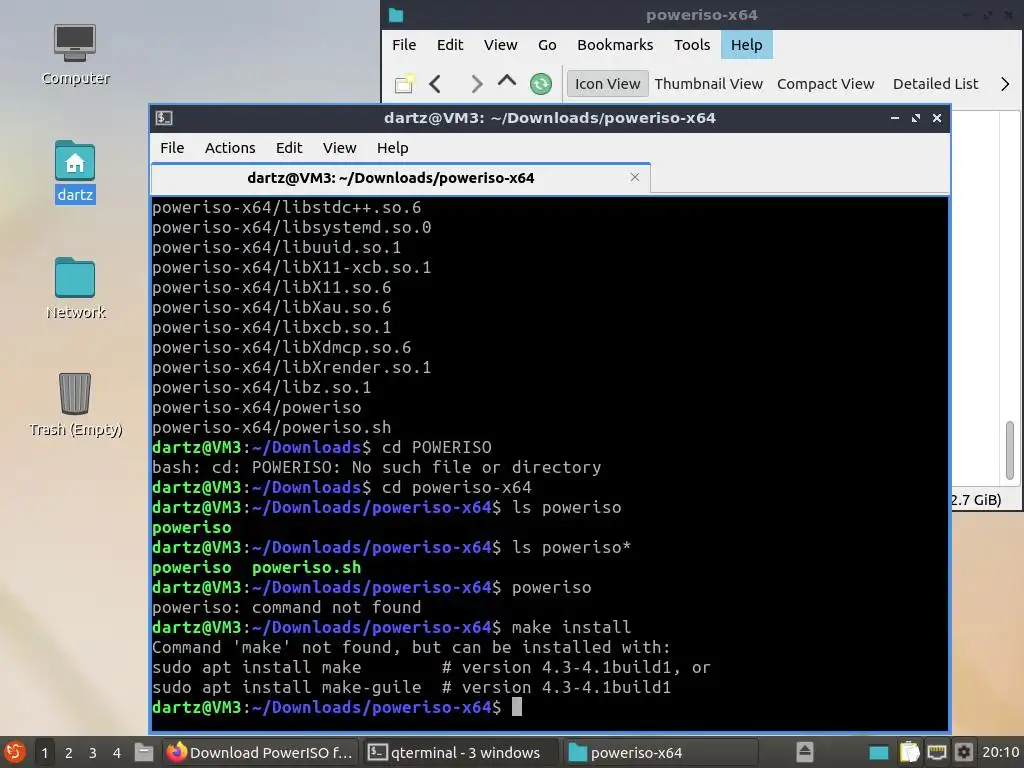Switch to Compact View
This screenshot has height=768, width=1024.
coord(825,84)
